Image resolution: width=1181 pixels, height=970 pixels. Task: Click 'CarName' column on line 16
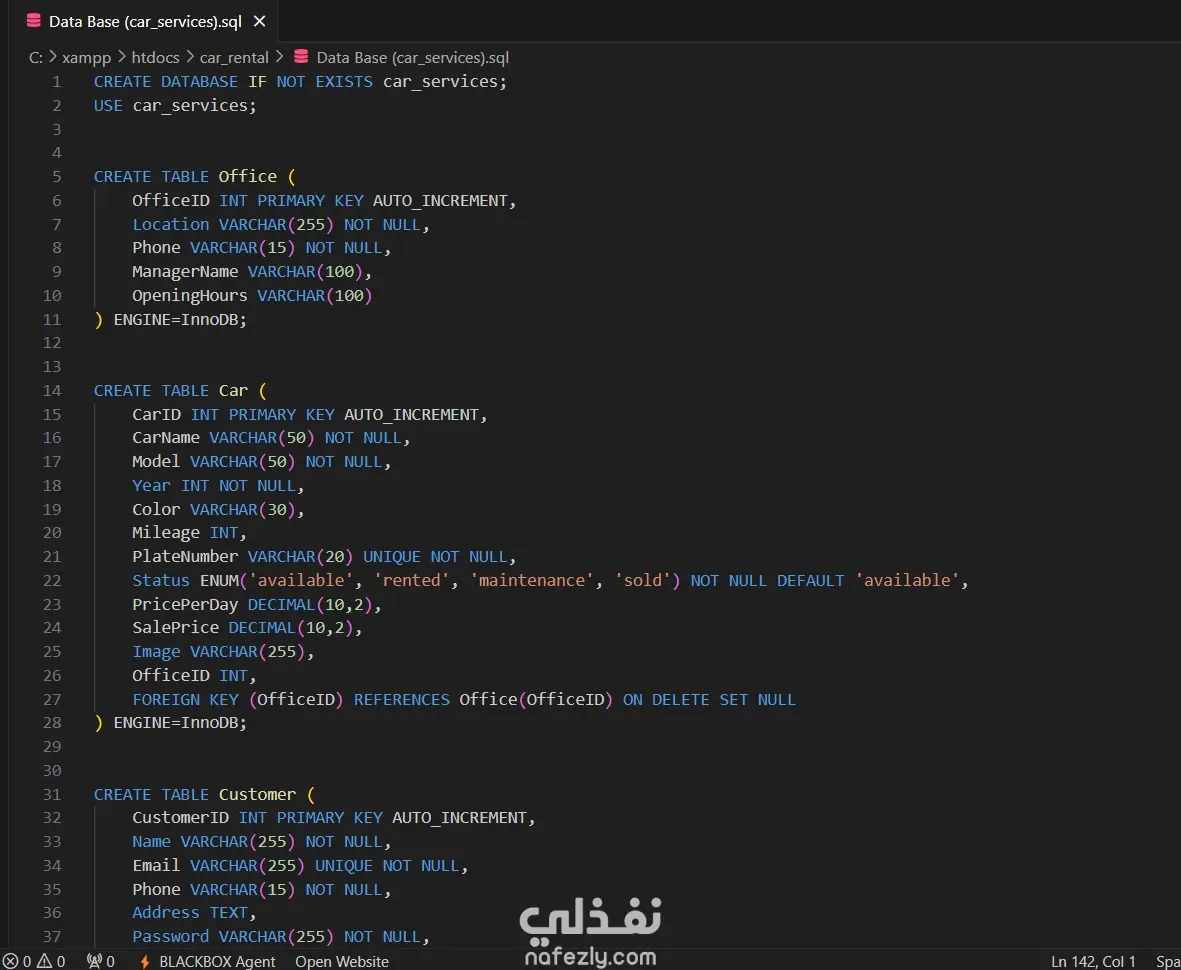pyautogui.click(x=166, y=438)
